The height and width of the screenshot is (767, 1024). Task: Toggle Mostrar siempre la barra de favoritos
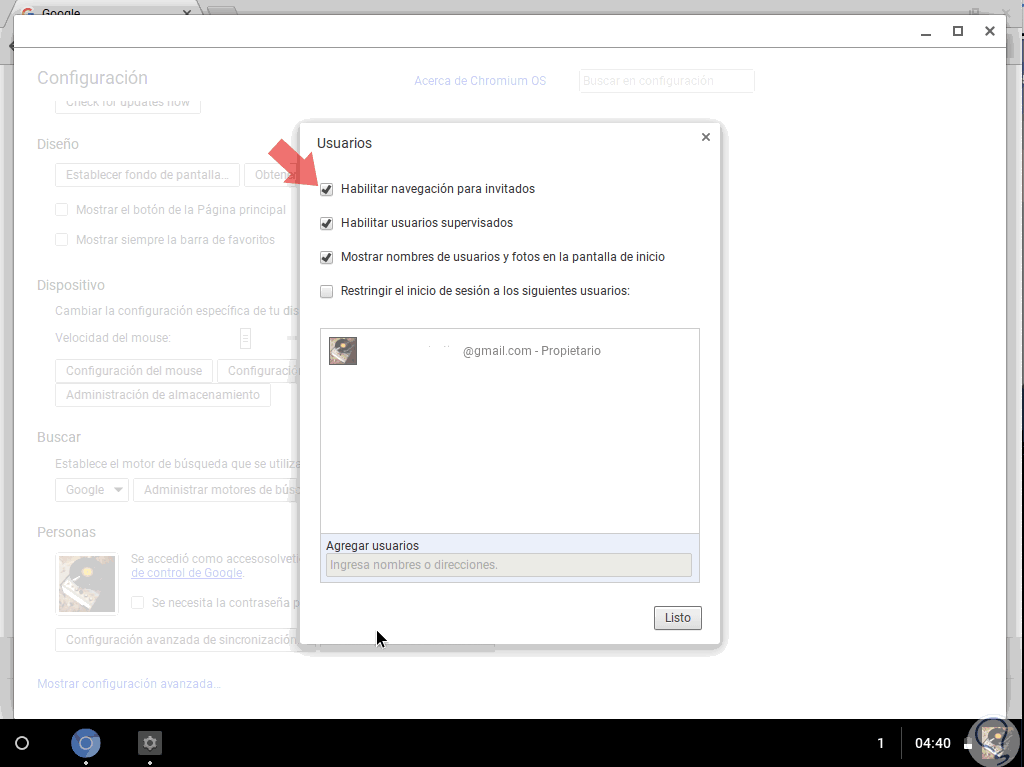(61, 240)
